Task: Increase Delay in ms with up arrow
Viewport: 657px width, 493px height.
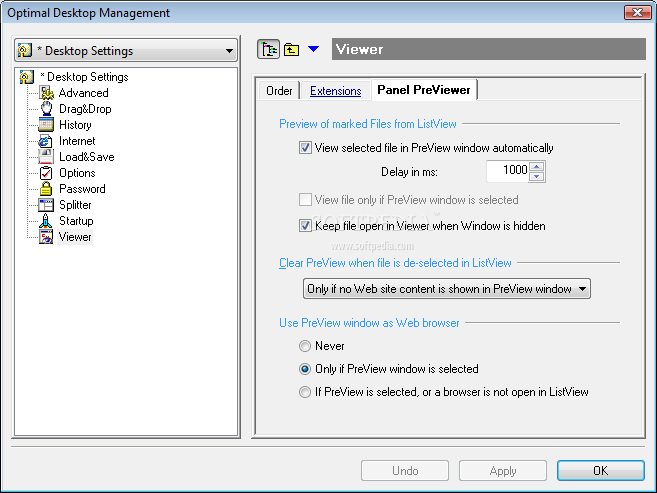Action: coord(537,166)
